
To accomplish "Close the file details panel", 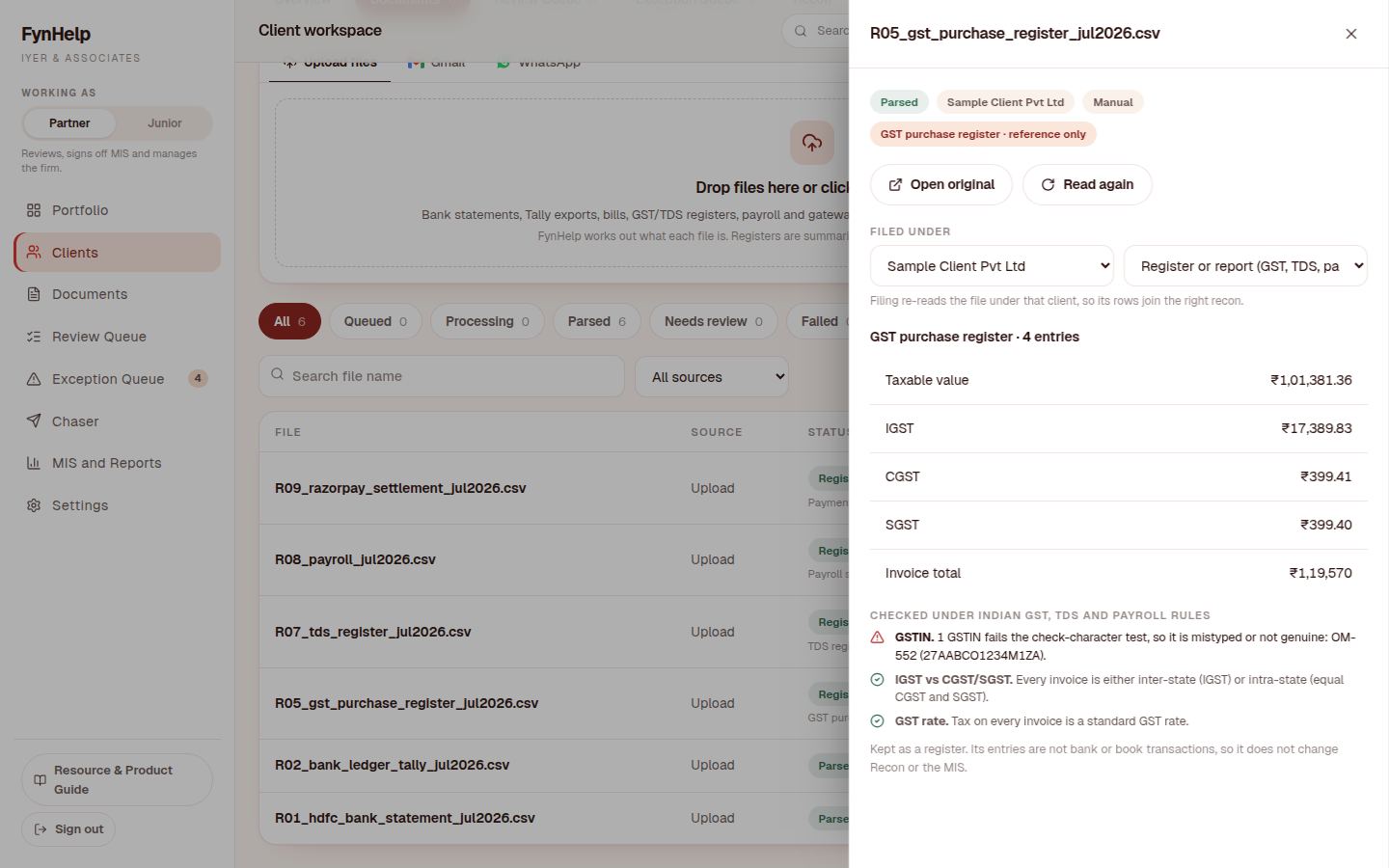I will [x=1350, y=34].
